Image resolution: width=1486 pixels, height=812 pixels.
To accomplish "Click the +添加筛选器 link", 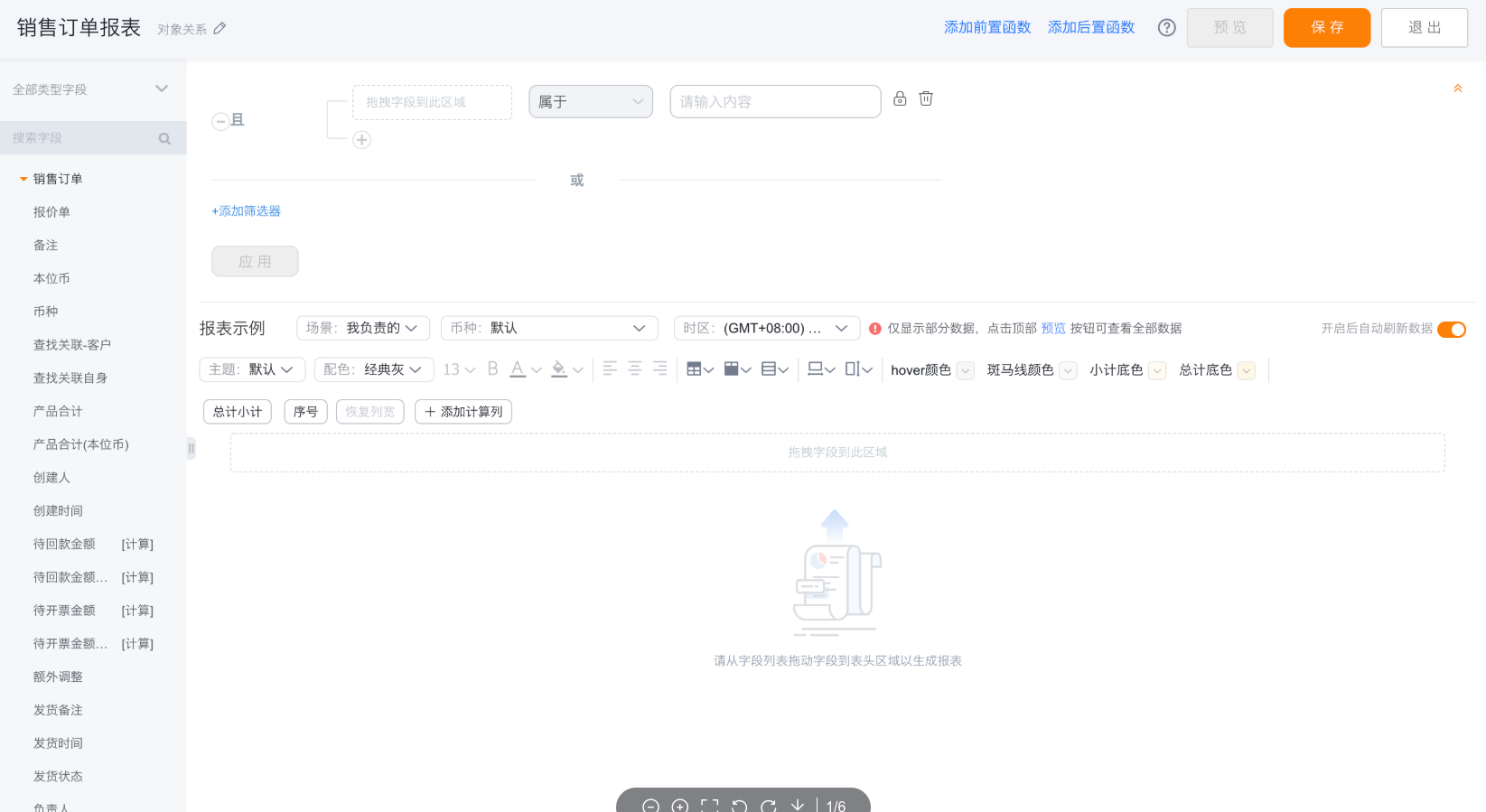I will [x=247, y=211].
